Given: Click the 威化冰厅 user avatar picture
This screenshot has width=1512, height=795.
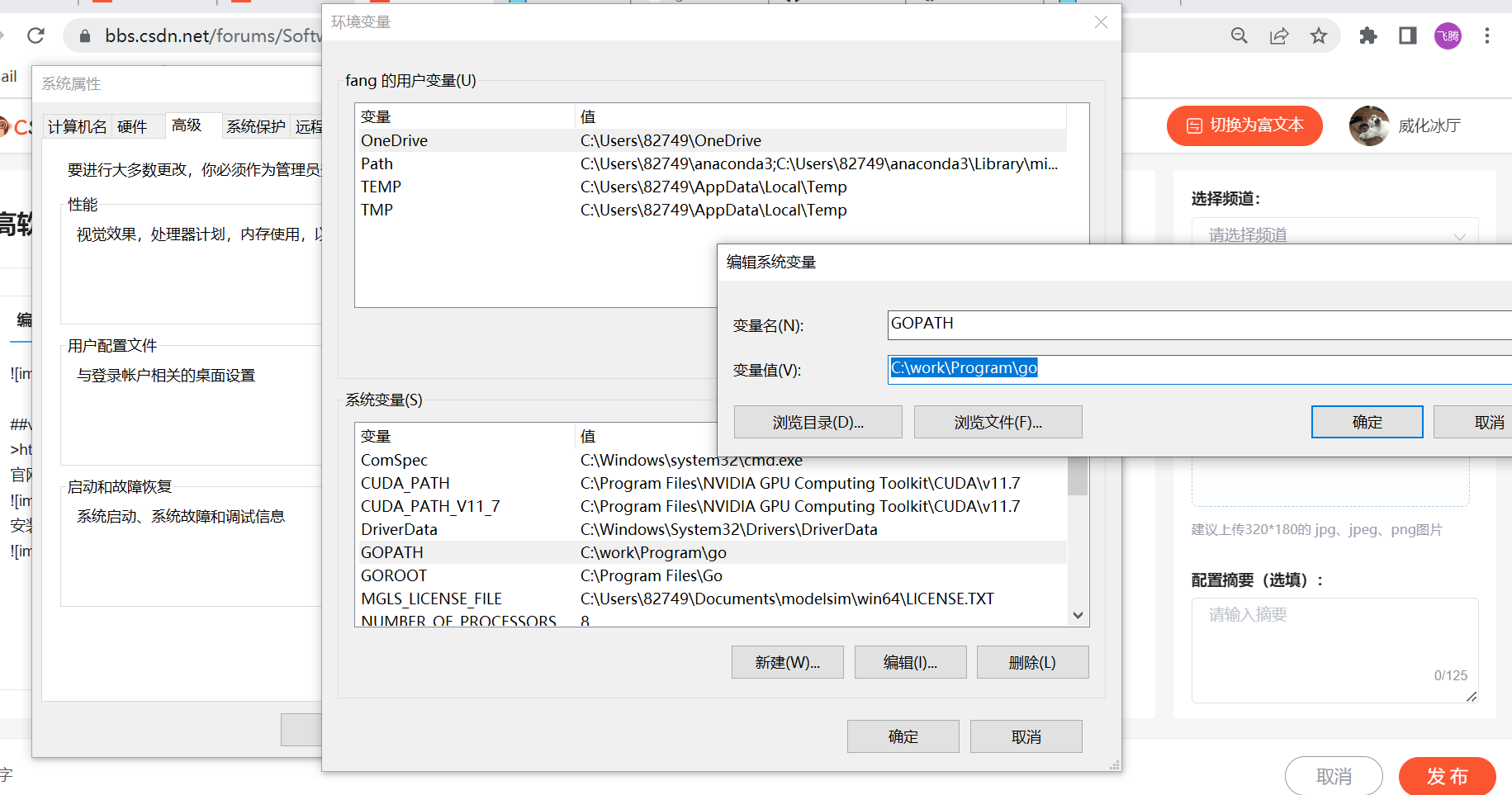Looking at the screenshot, I should click(x=1368, y=125).
